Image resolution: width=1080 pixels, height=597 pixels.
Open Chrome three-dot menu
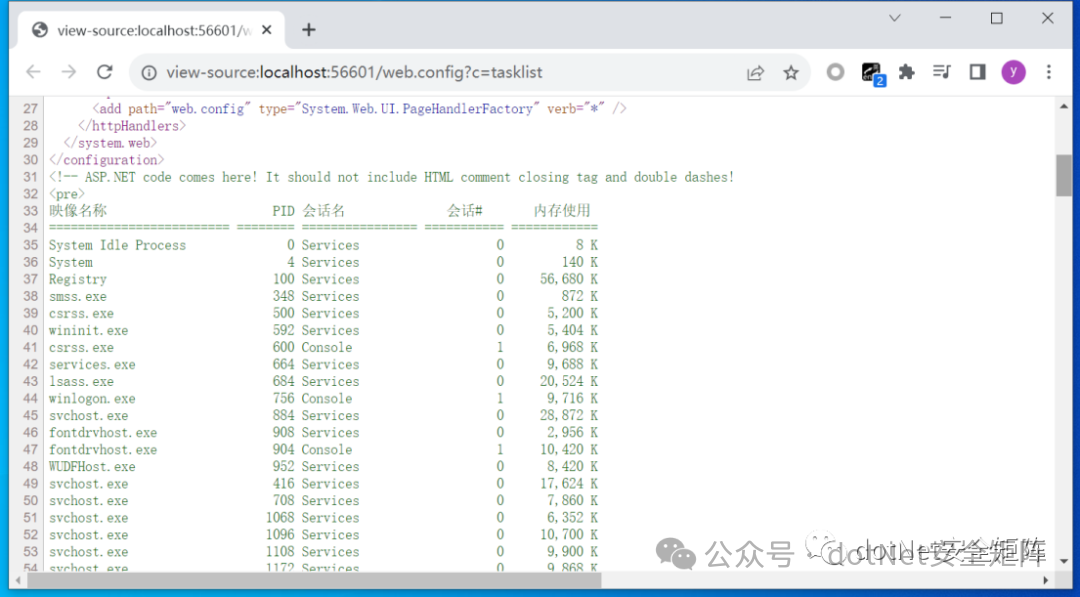point(1048,72)
